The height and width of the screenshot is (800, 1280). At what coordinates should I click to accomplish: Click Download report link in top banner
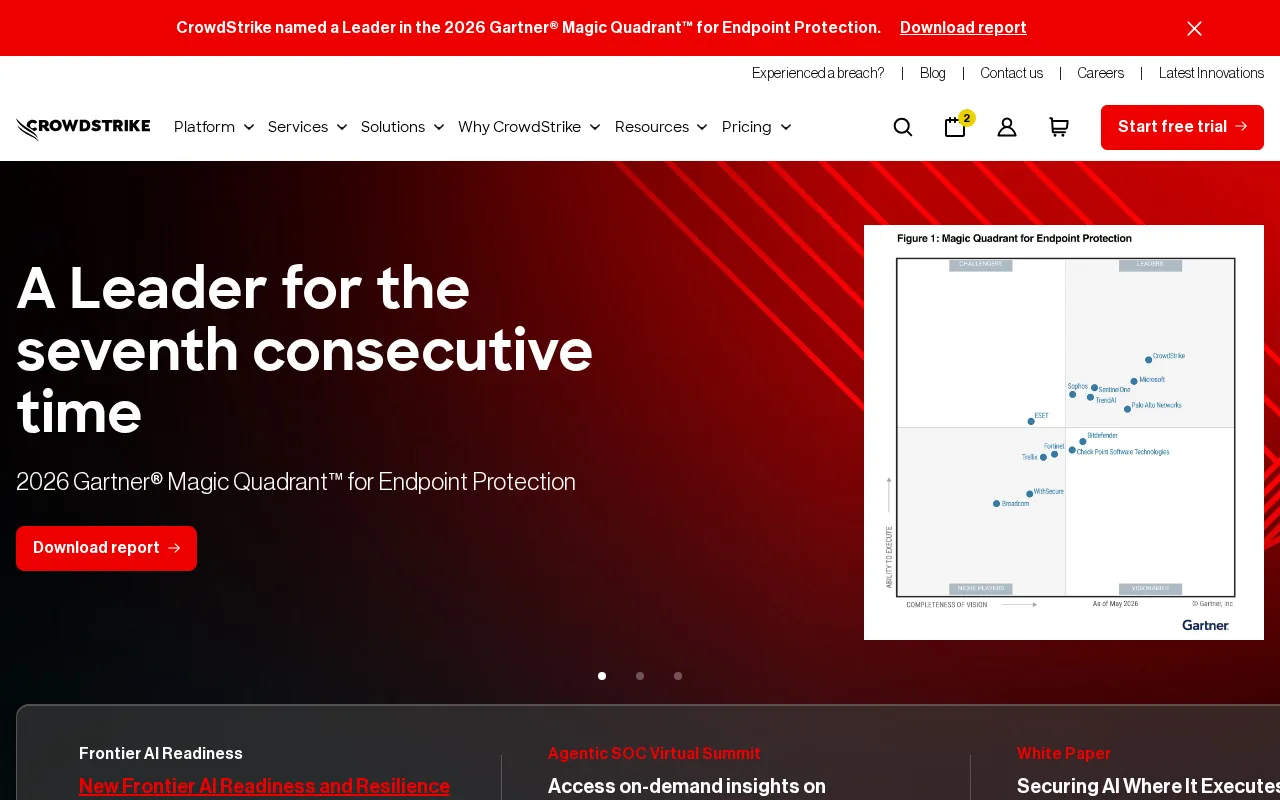coord(963,28)
